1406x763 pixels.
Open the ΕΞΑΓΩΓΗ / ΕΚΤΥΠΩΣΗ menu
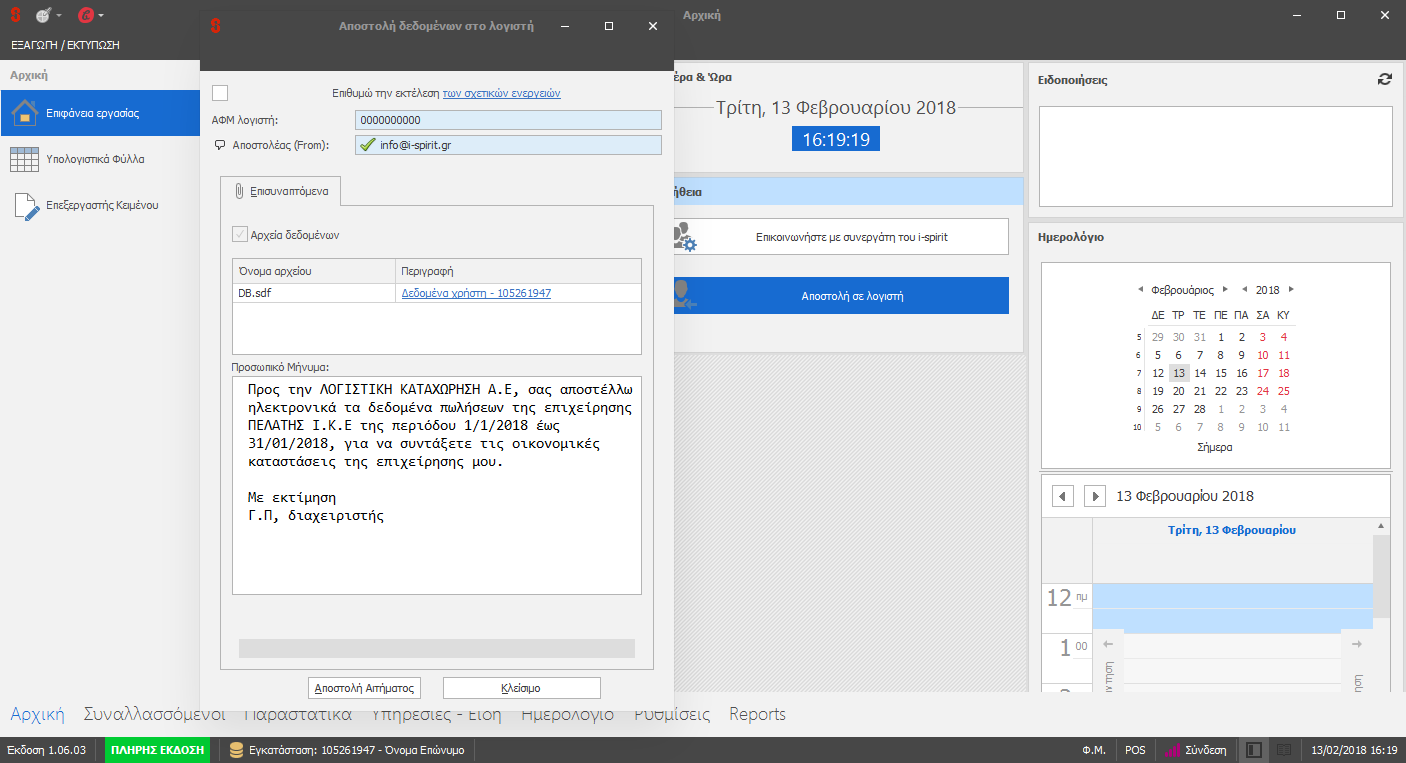[x=65, y=45]
